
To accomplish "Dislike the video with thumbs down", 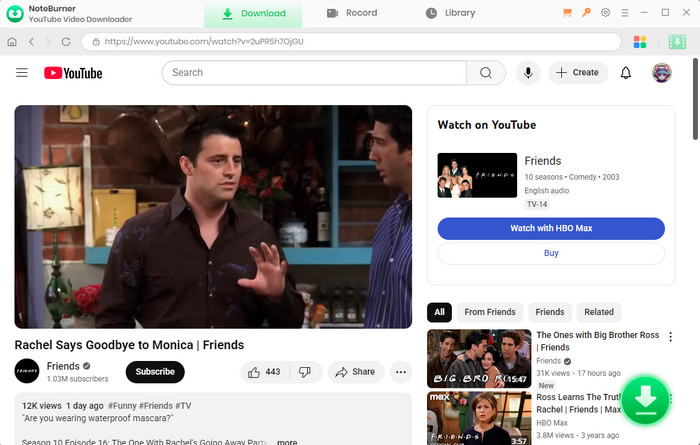I will tap(305, 372).
